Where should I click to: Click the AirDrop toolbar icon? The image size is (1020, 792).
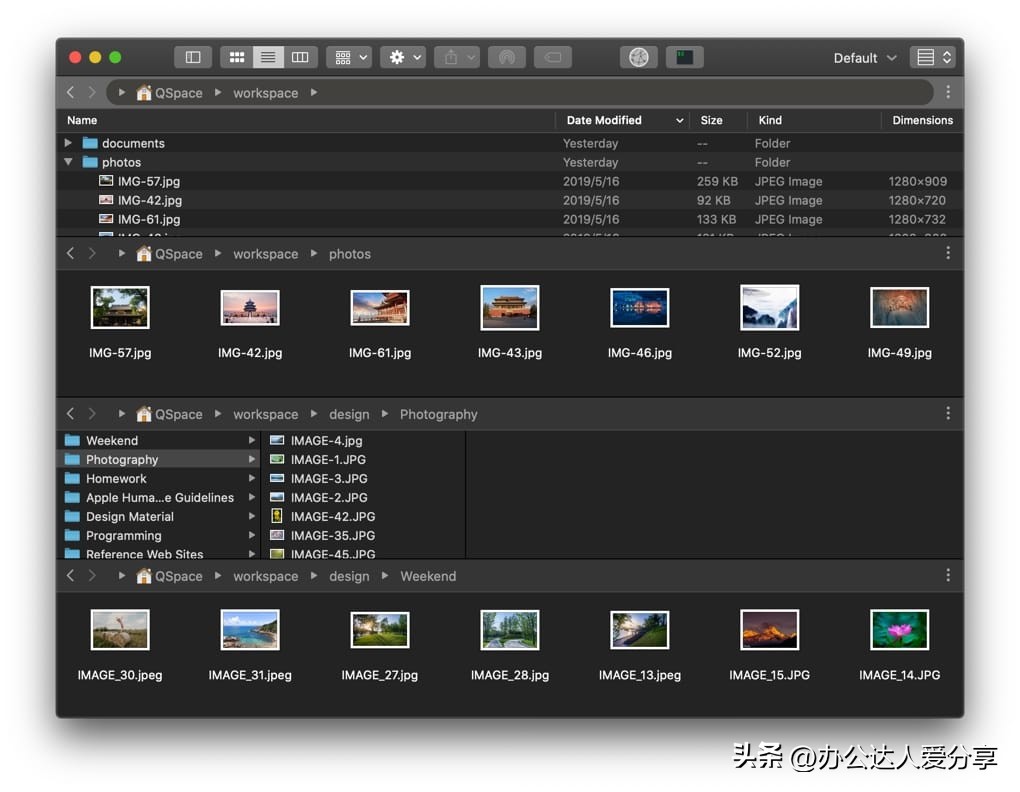(507, 58)
